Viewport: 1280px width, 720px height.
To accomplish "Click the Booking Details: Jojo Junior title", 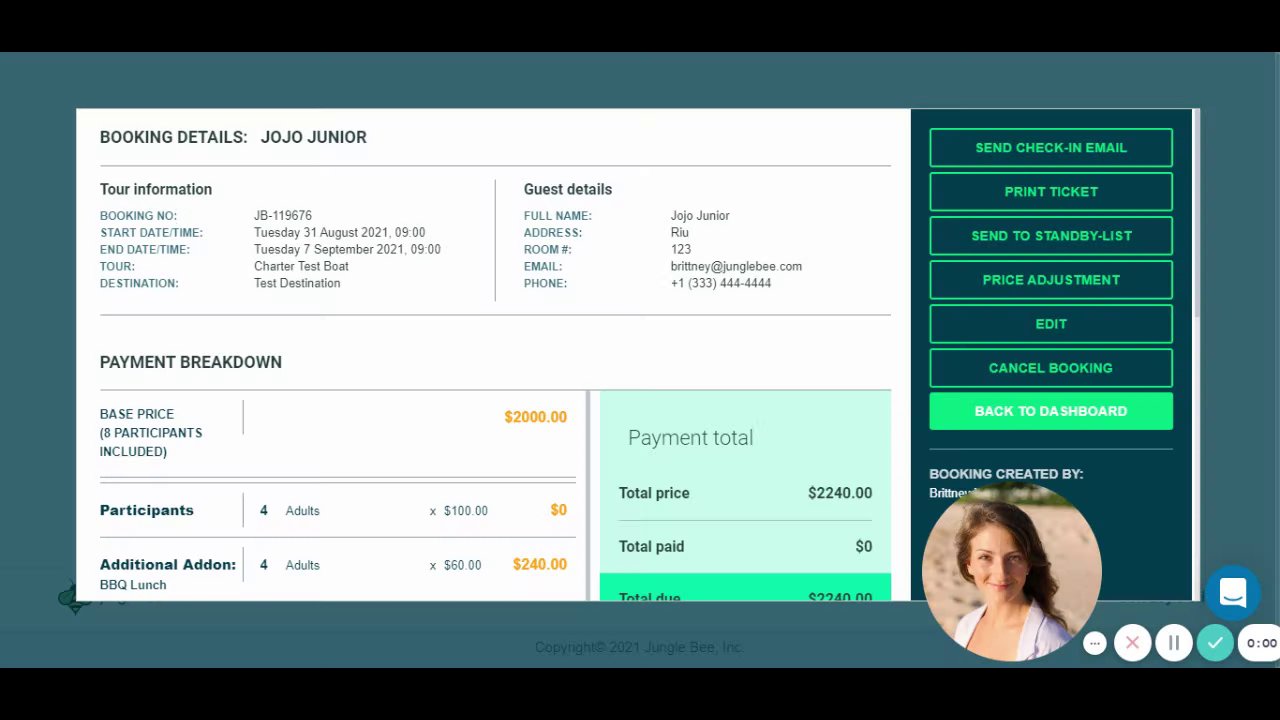I will tap(233, 137).
